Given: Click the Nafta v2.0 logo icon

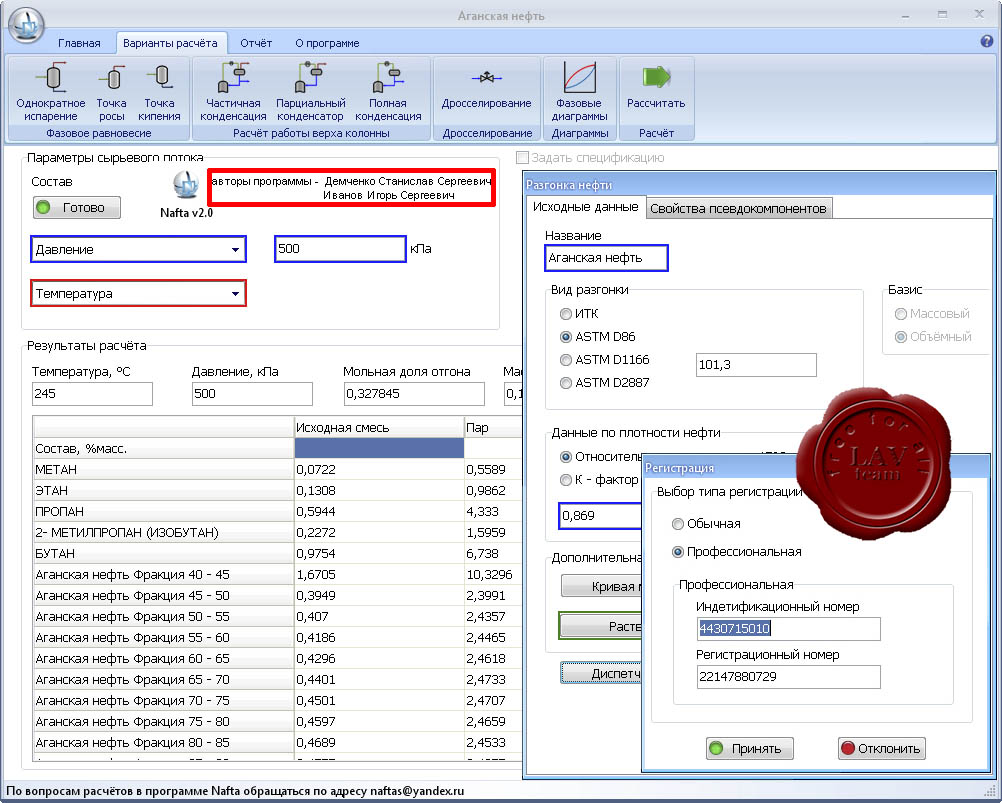Looking at the screenshot, I should (x=186, y=185).
